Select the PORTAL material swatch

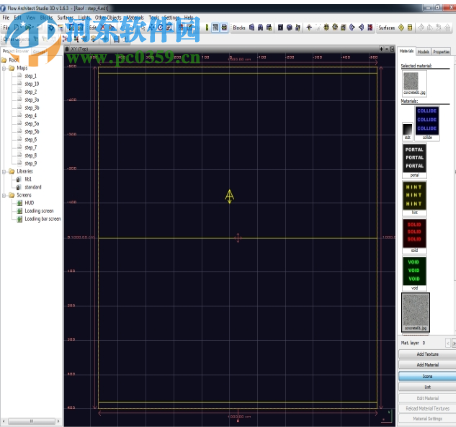click(x=414, y=158)
